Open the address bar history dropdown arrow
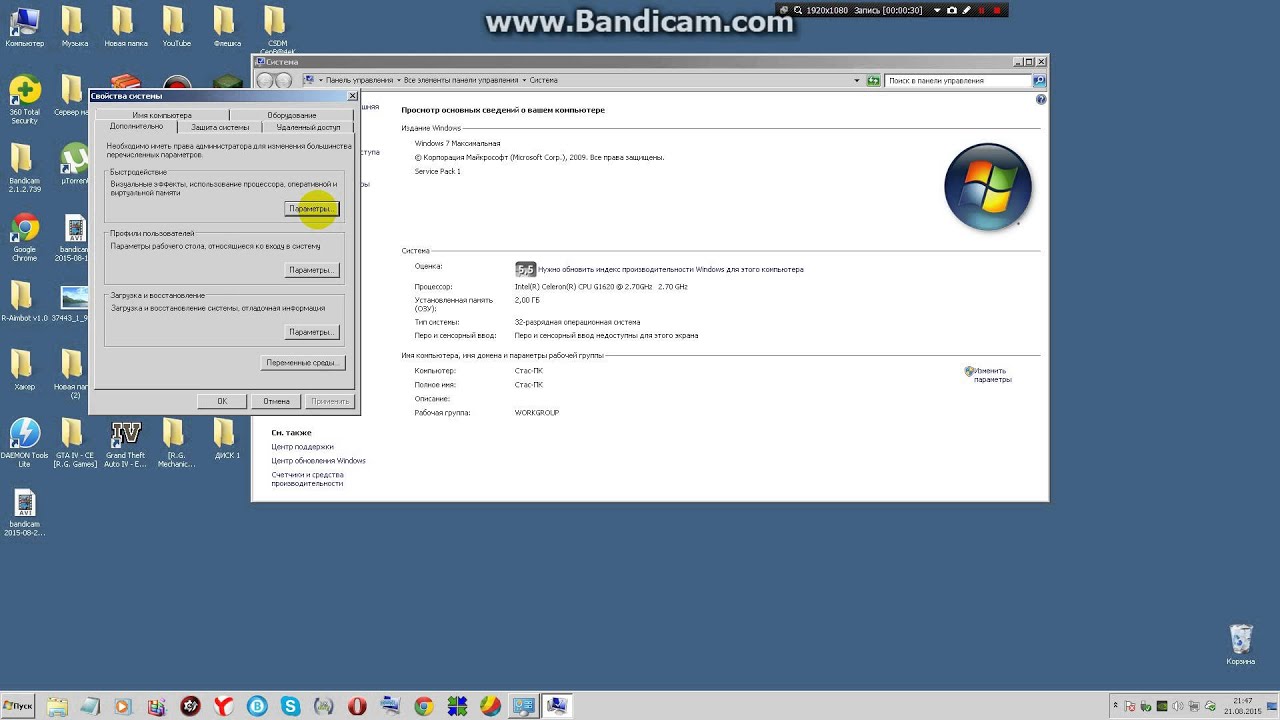1280x720 pixels. tap(857, 80)
